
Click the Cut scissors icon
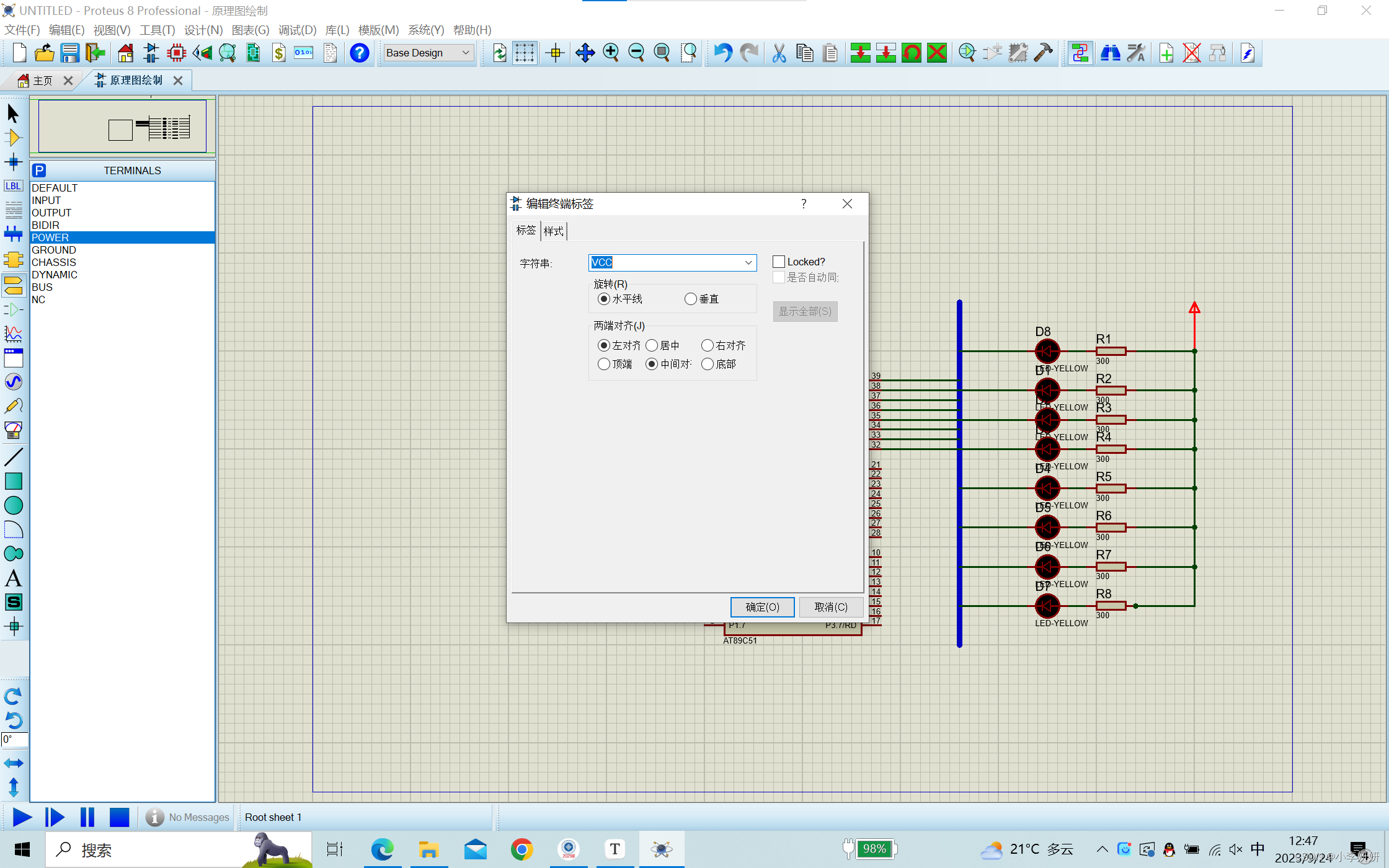tap(779, 53)
